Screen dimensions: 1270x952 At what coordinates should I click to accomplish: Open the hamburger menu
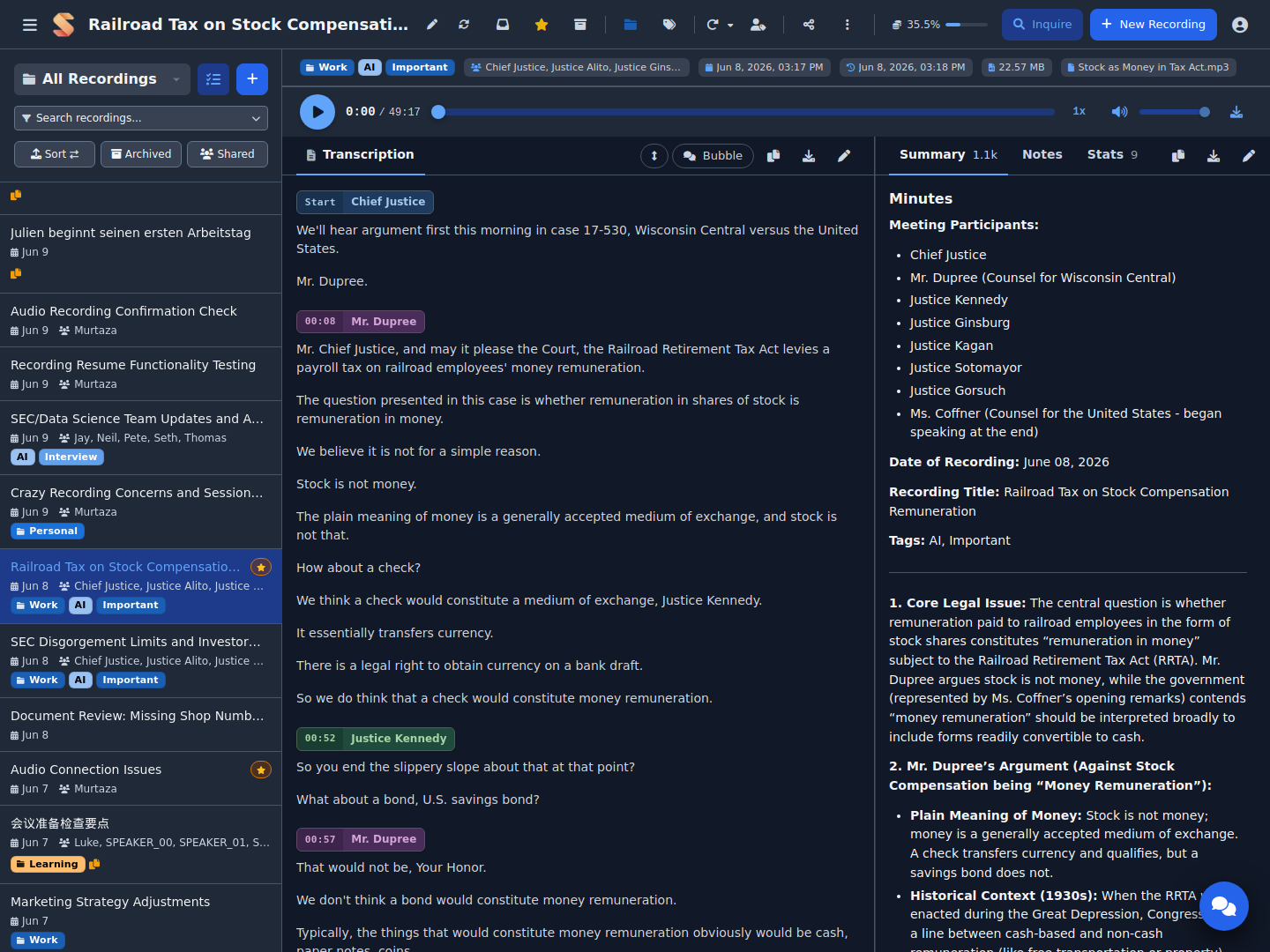[x=30, y=25]
